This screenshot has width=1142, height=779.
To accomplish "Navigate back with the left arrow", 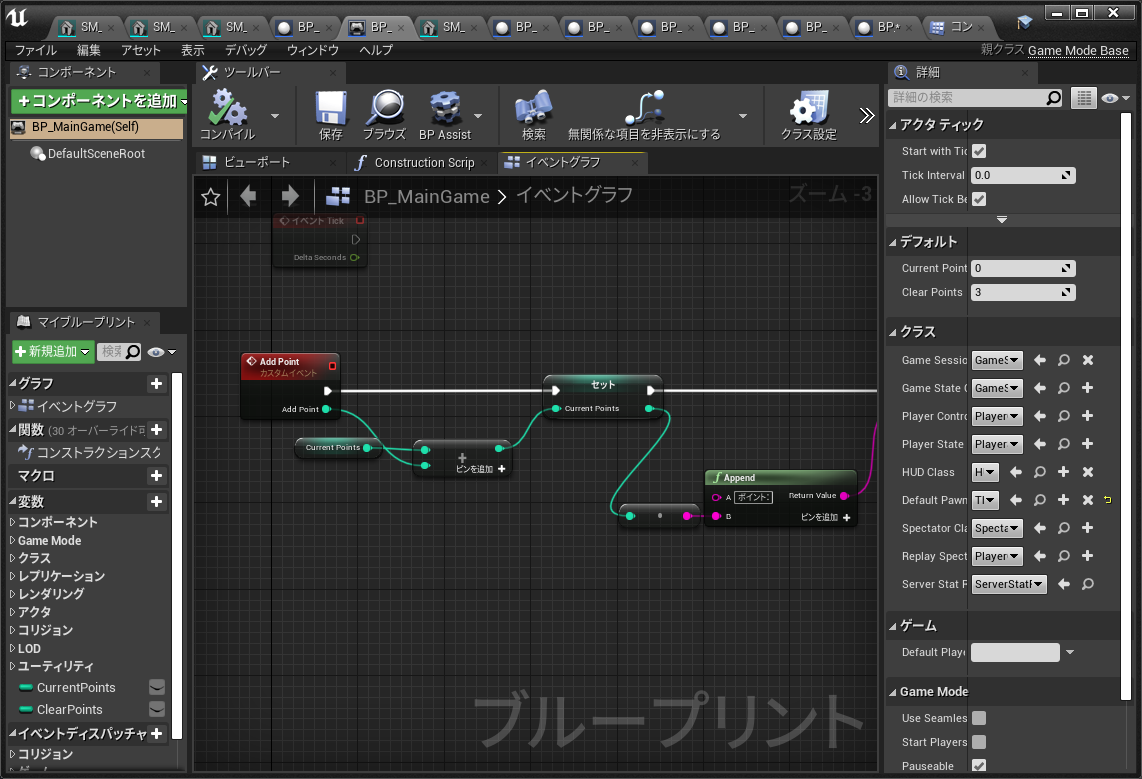I will click(x=248, y=196).
